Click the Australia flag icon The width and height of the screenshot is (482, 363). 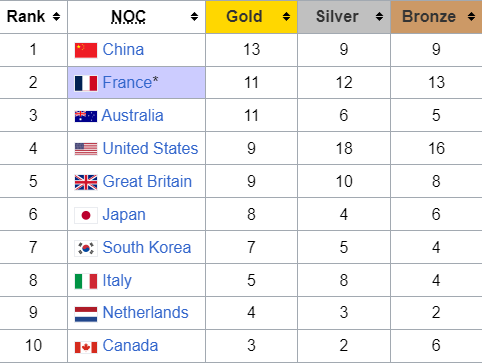(86, 116)
